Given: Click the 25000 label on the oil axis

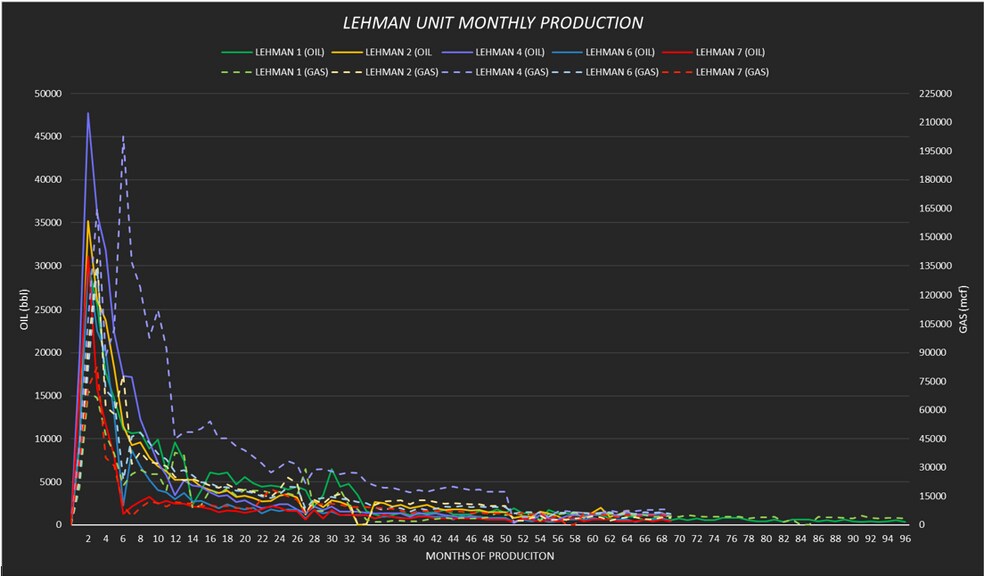Looking at the screenshot, I should (48, 309).
